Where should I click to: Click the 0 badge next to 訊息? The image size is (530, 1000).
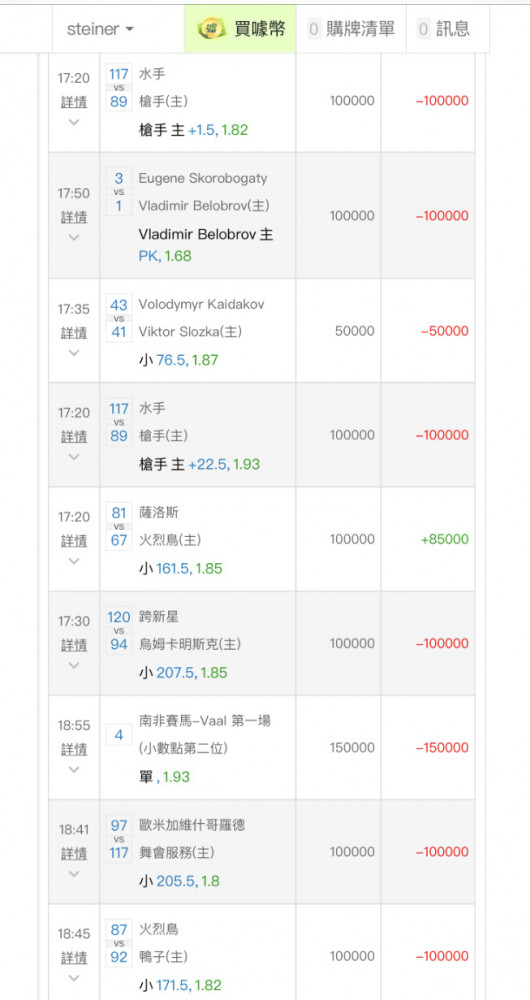click(x=423, y=29)
